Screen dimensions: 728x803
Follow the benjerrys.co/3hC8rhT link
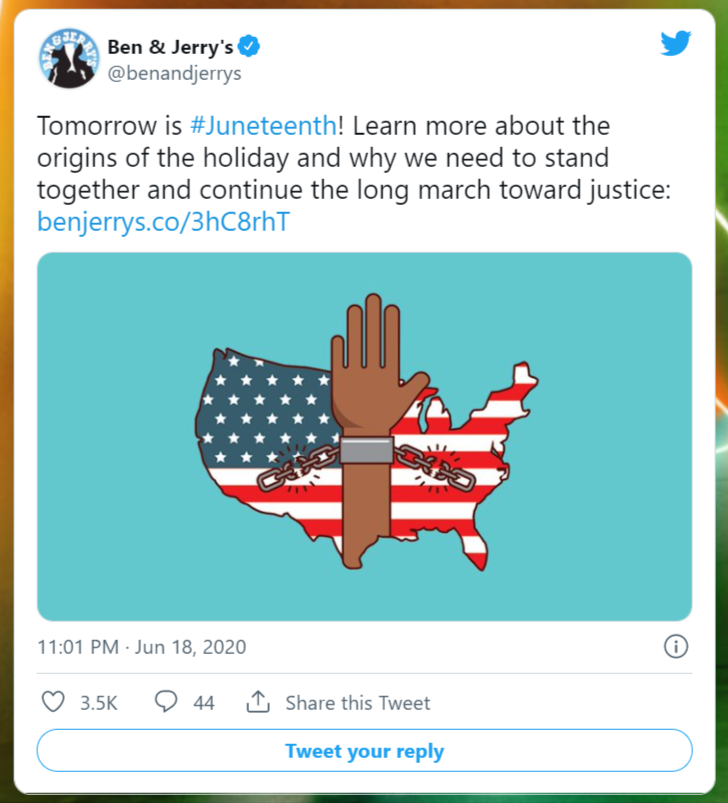pos(163,221)
